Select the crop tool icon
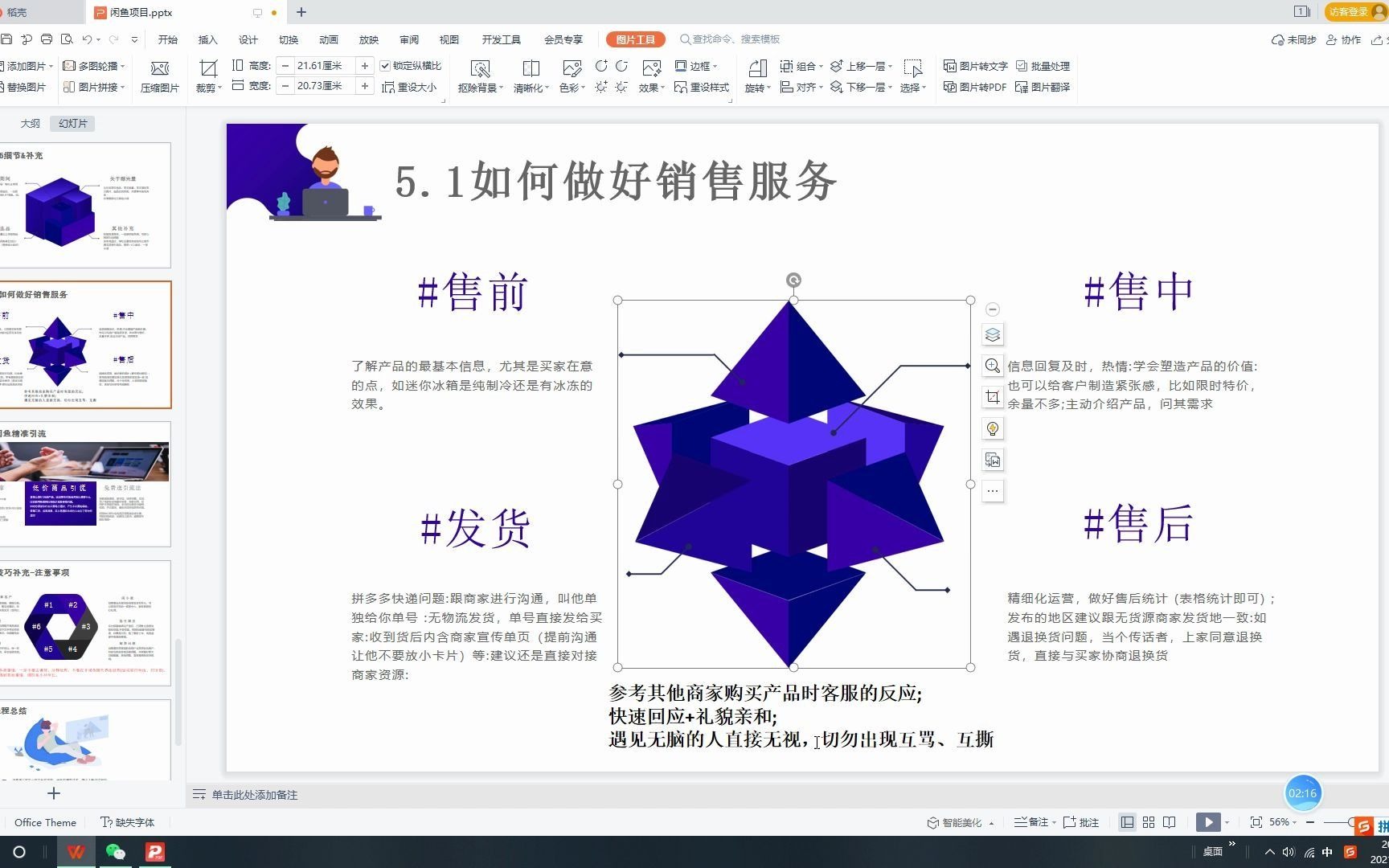 208,68
